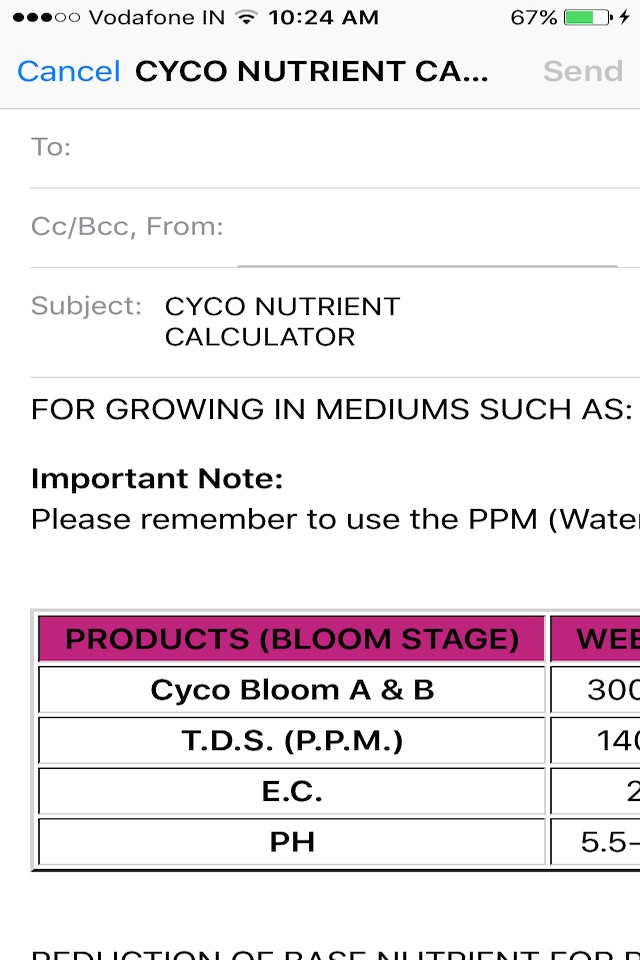Tap the Please remember to use PPM text
Screen dimensions: 640x960
[335, 519]
